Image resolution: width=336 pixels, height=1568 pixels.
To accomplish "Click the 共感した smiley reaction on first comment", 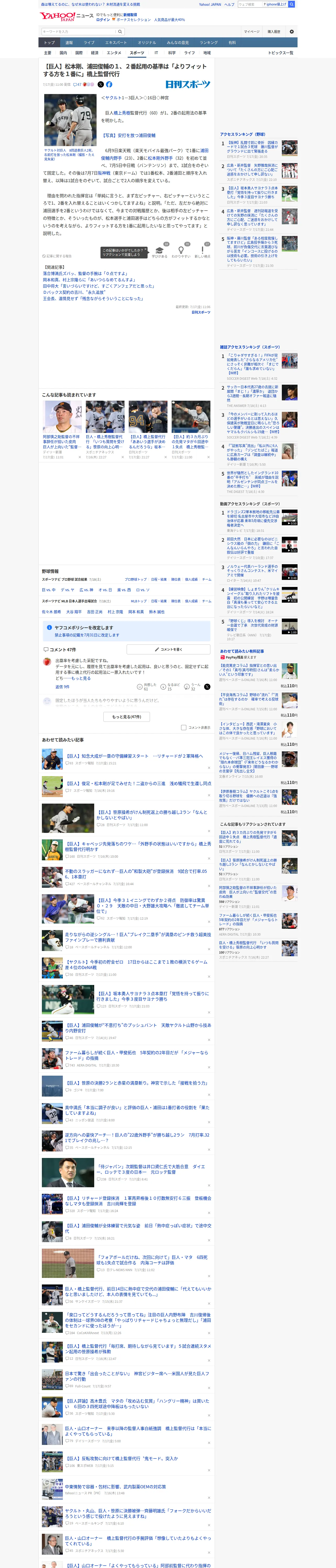I will pos(140,686).
